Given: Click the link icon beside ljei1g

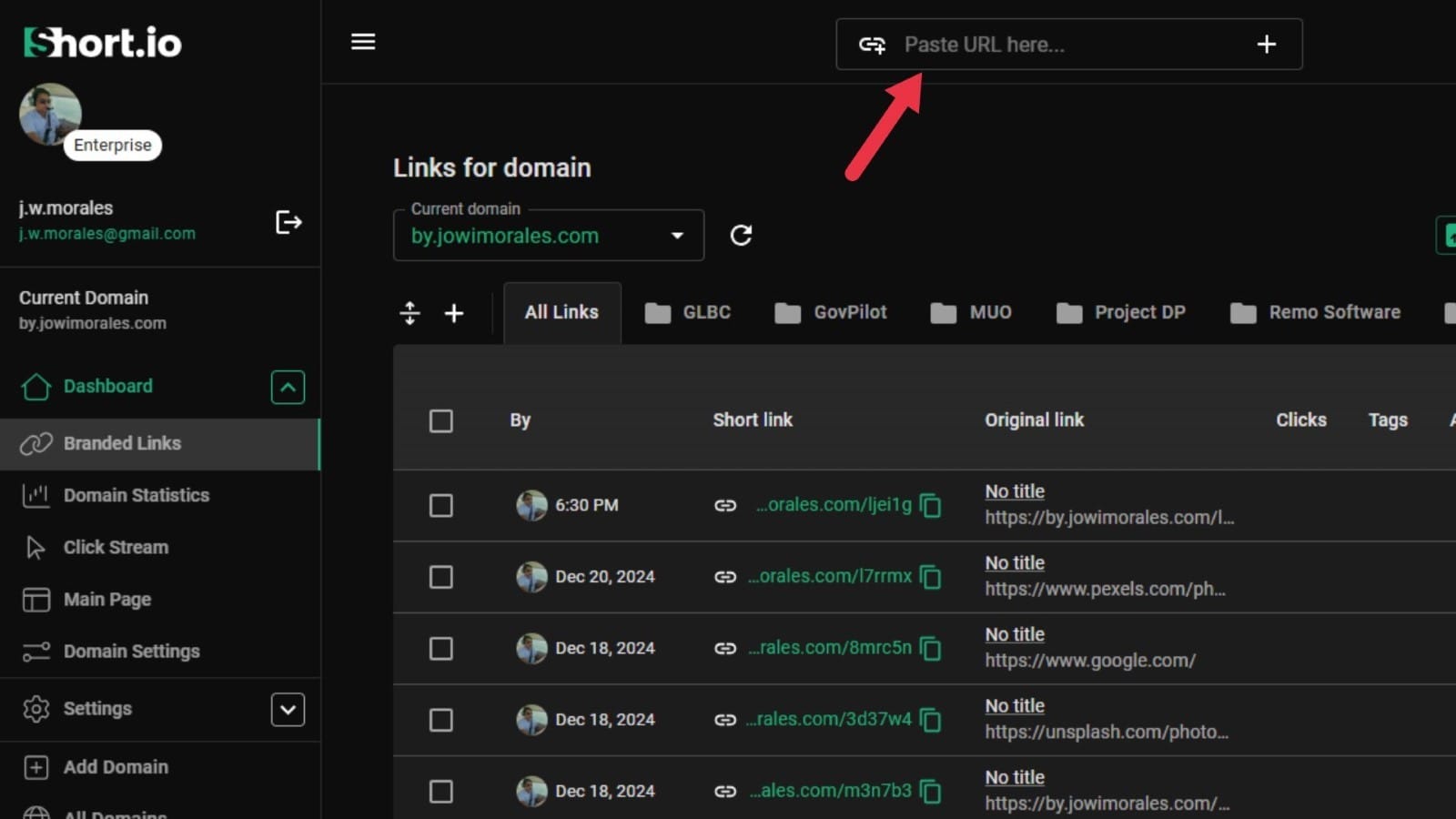Looking at the screenshot, I should [x=725, y=505].
